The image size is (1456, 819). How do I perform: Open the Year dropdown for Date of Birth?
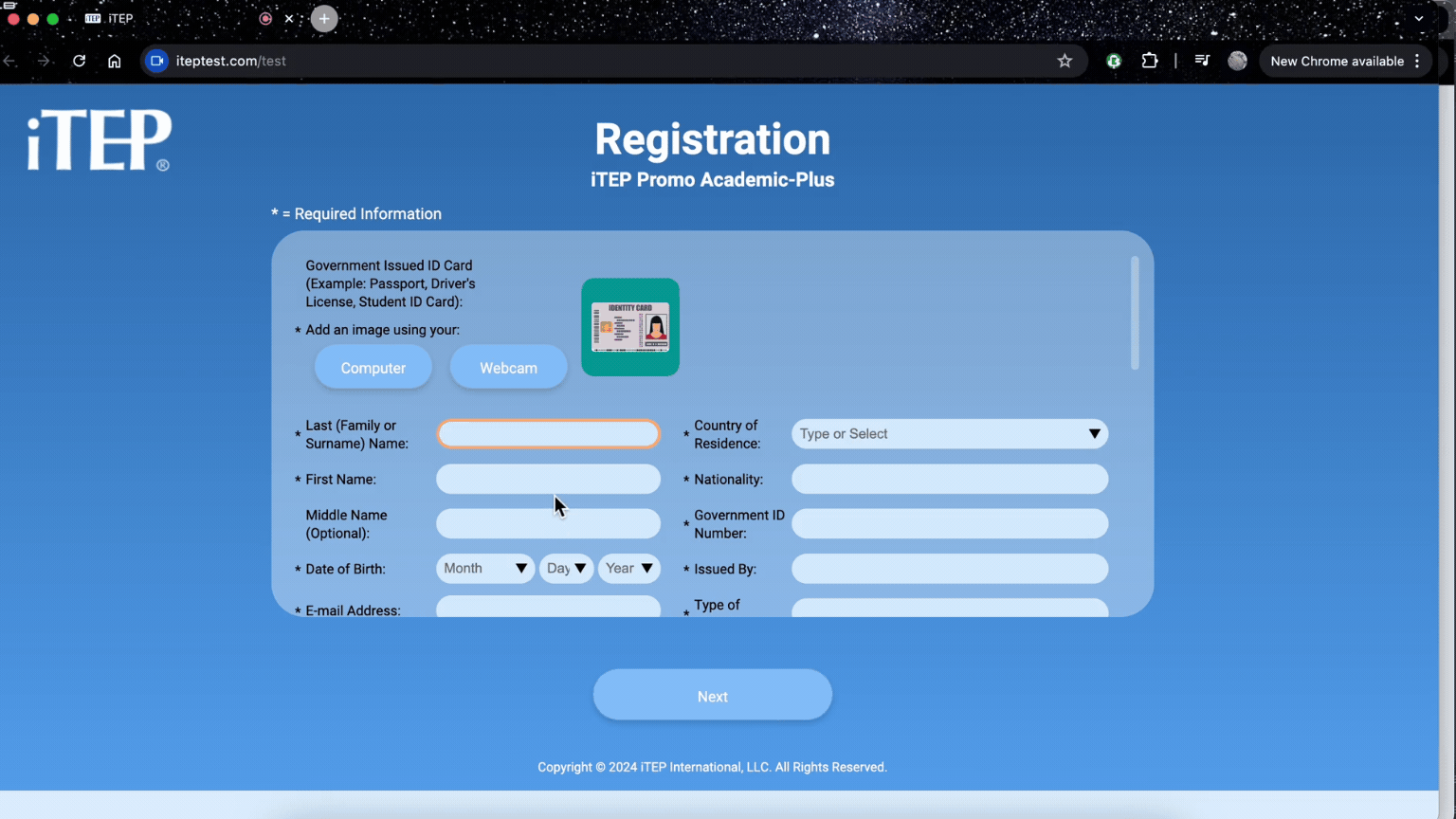coord(628,569)
